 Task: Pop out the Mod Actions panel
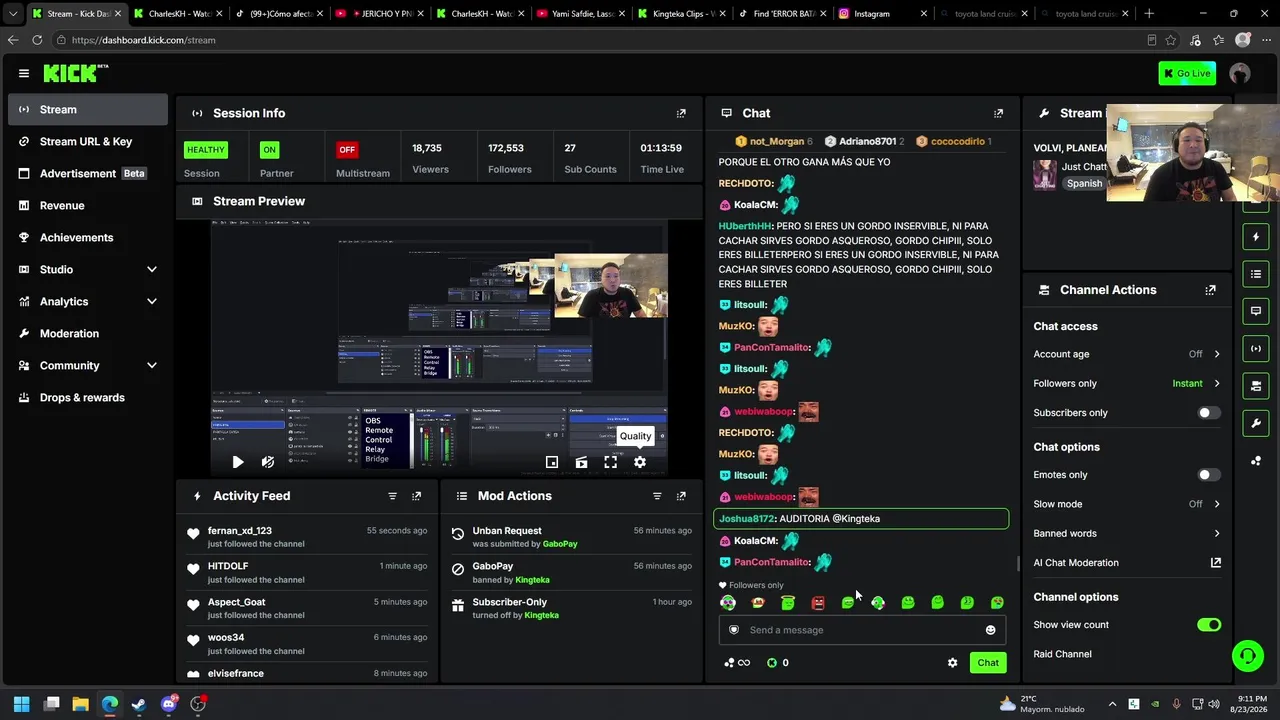(681, 496)
